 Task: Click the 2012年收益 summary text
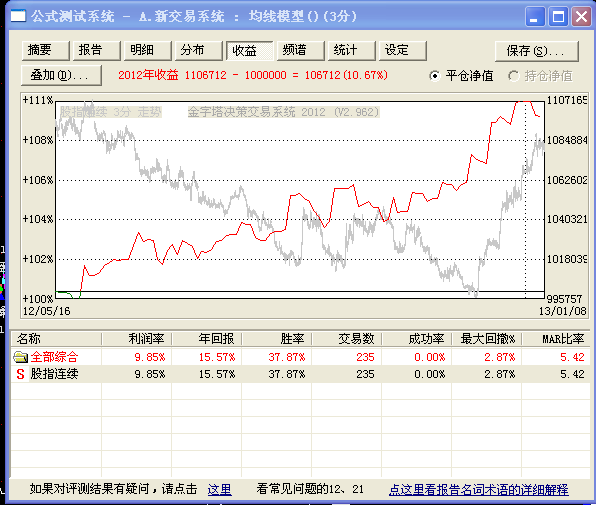pyautogui.click(x=253, y=75)
